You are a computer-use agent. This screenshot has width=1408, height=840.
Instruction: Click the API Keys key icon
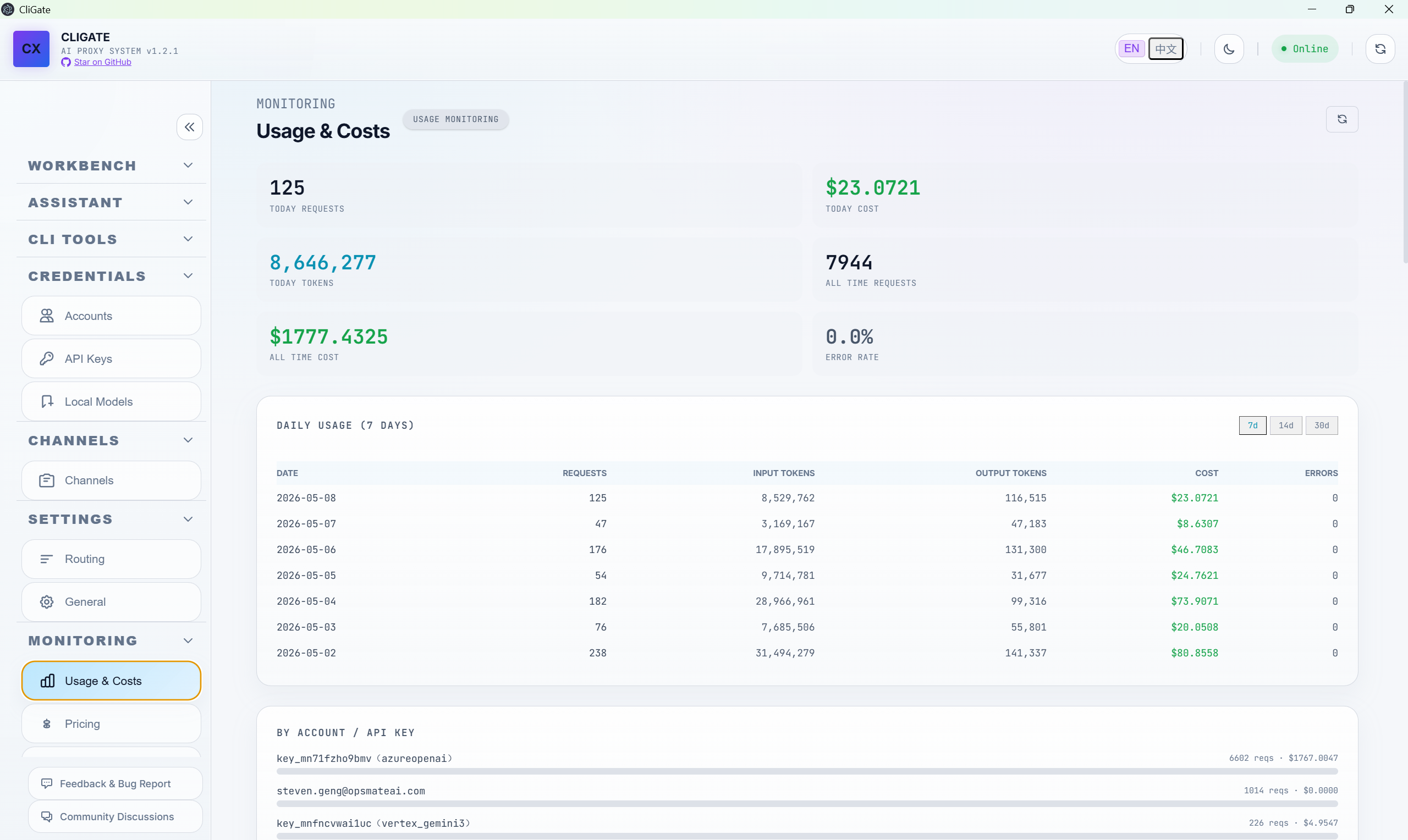47,359
